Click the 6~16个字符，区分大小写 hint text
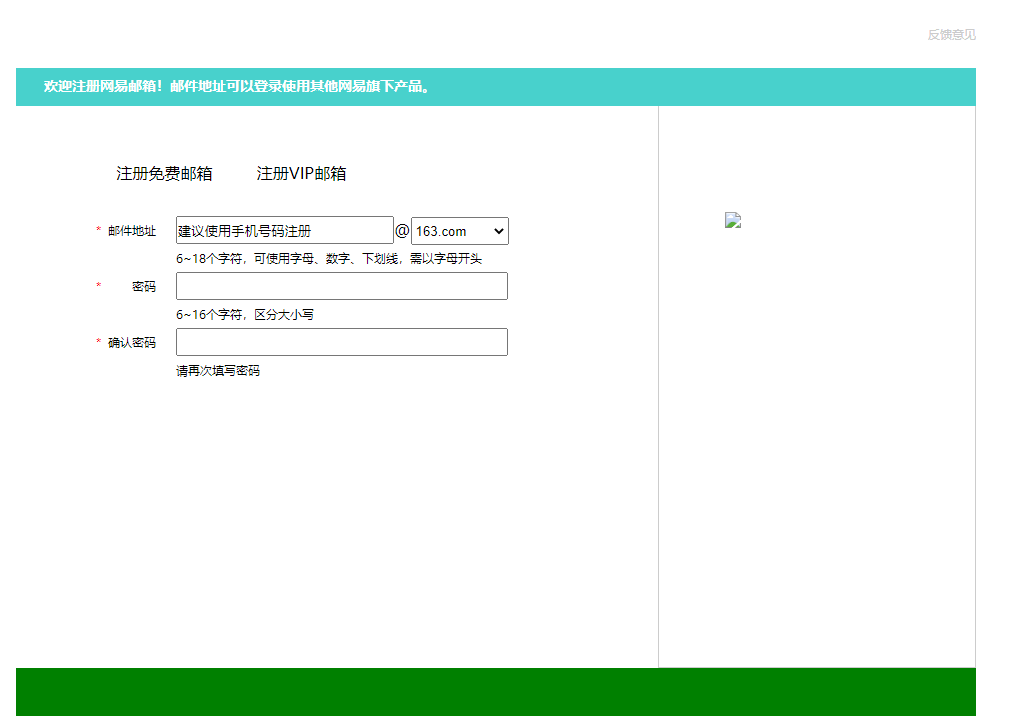1018x728 pixels. (x=245, y=314)
